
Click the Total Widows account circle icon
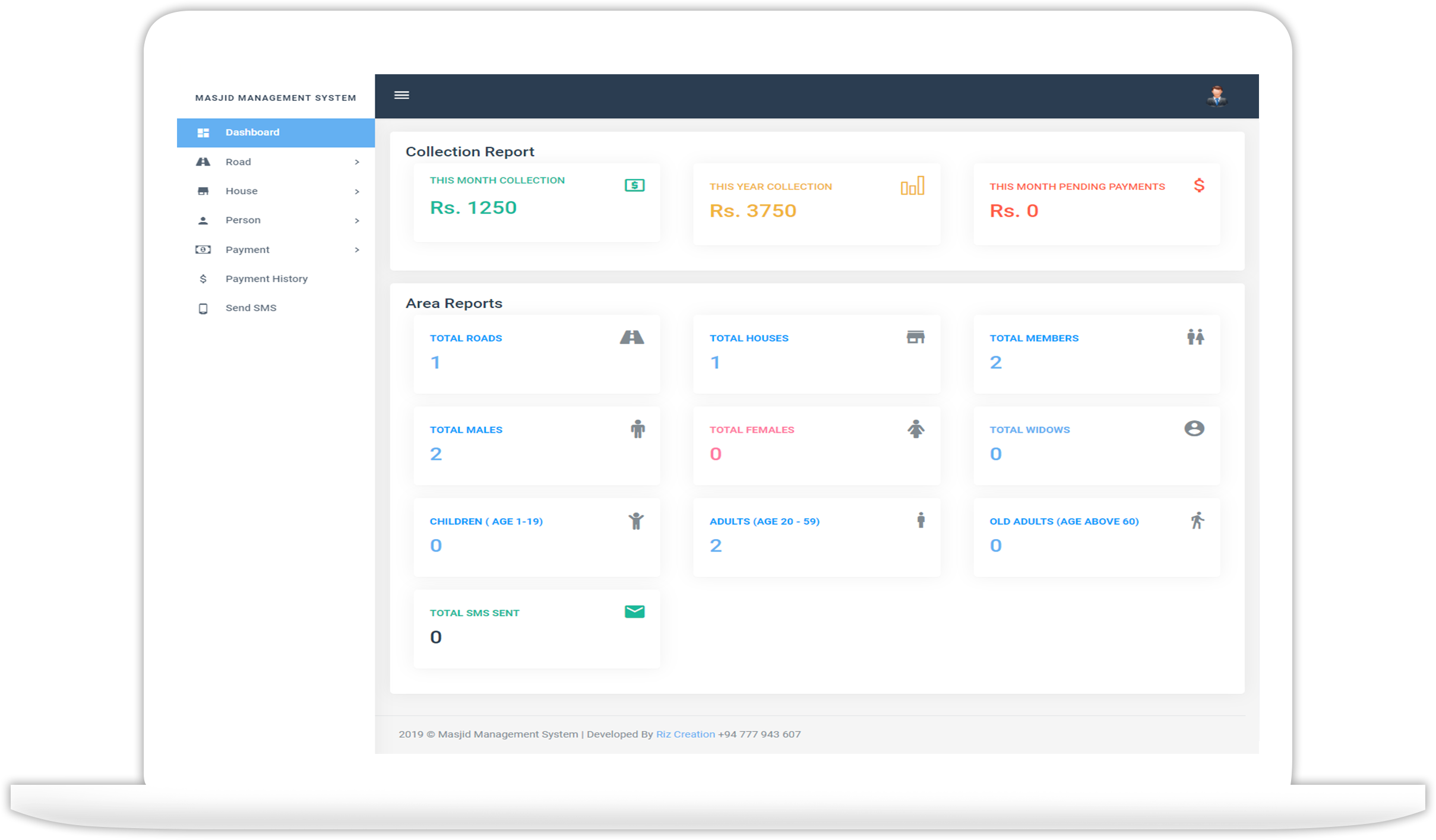(x=1194, y=429)
